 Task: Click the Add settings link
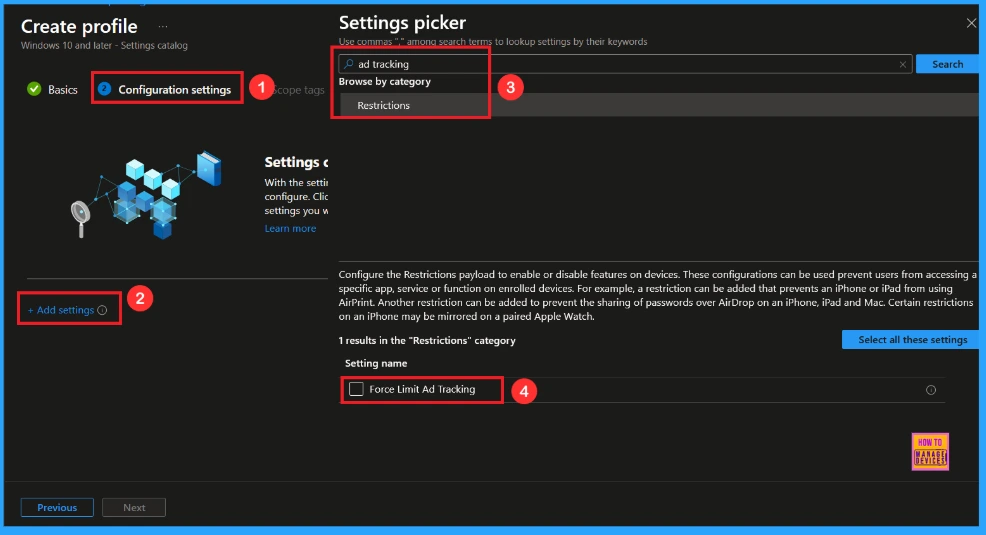tap(61, 310)
